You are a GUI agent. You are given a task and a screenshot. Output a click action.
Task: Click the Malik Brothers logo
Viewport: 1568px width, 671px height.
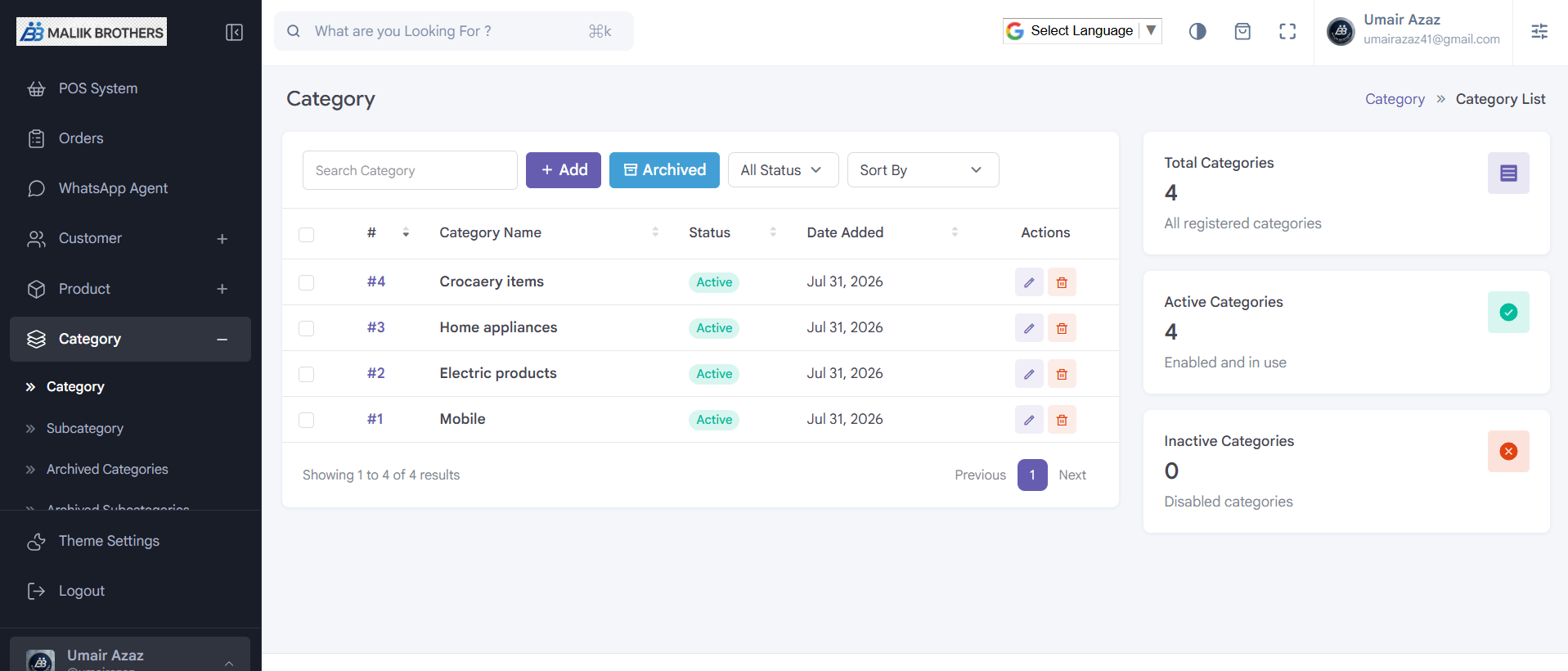pos(92,32)
